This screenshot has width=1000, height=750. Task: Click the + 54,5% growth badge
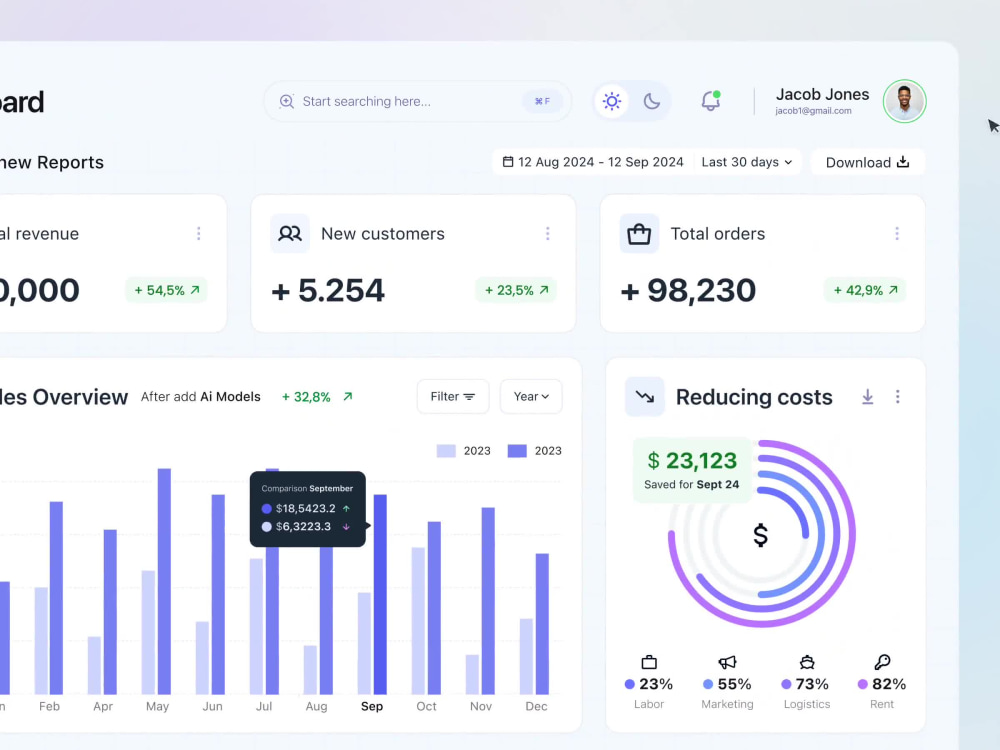click(x=166, y=290)
